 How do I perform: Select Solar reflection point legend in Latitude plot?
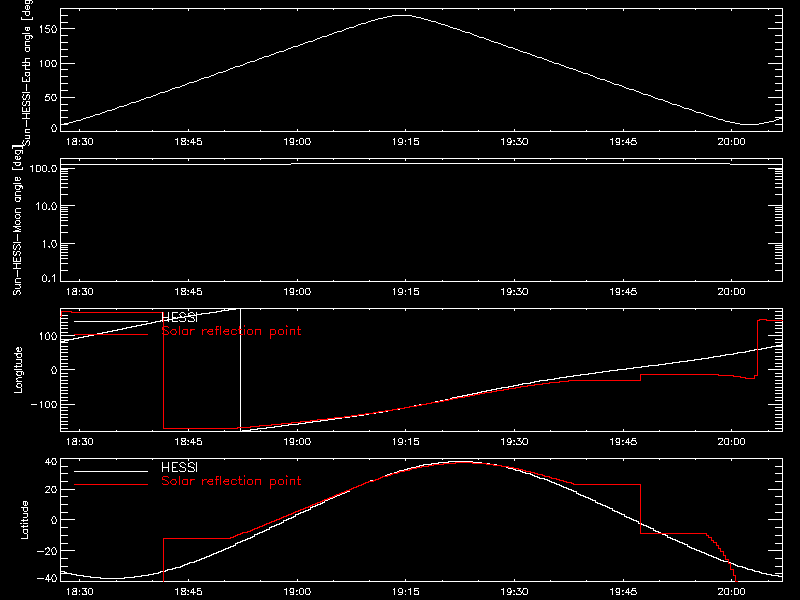pos(232,481)
